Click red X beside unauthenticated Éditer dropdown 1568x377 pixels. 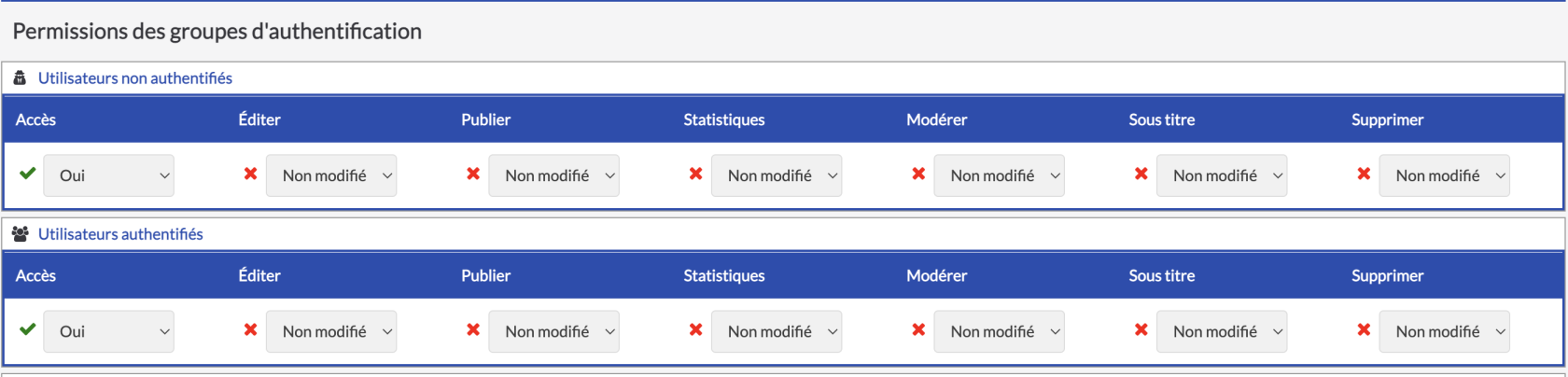[x=250, y=175]
